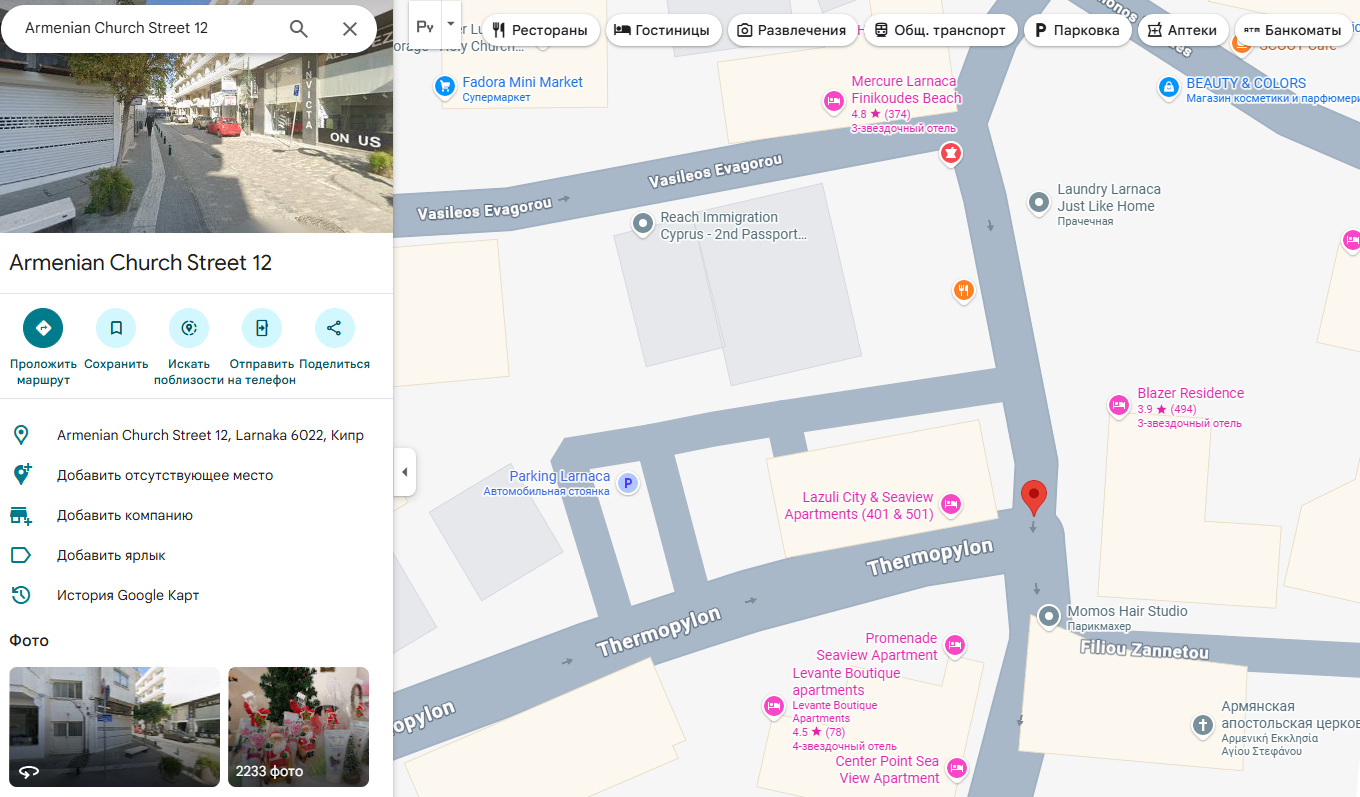Click the orange restaurant marker icon
1360x797 pixels.
[x=963, y=290]
